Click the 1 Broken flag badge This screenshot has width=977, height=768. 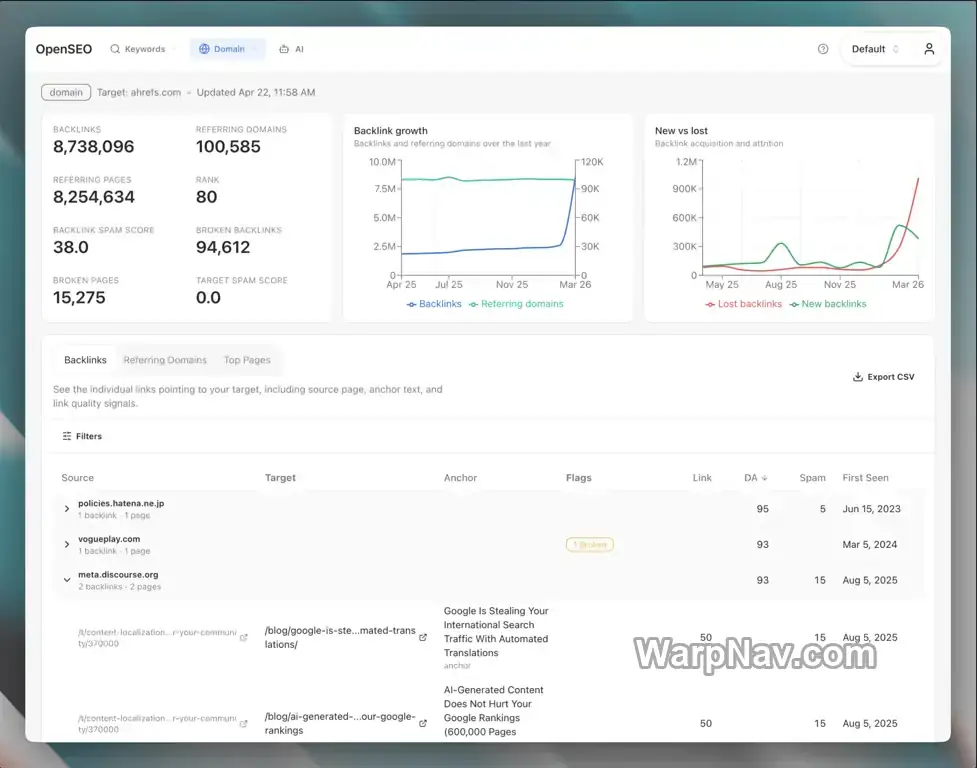(589, 544)
